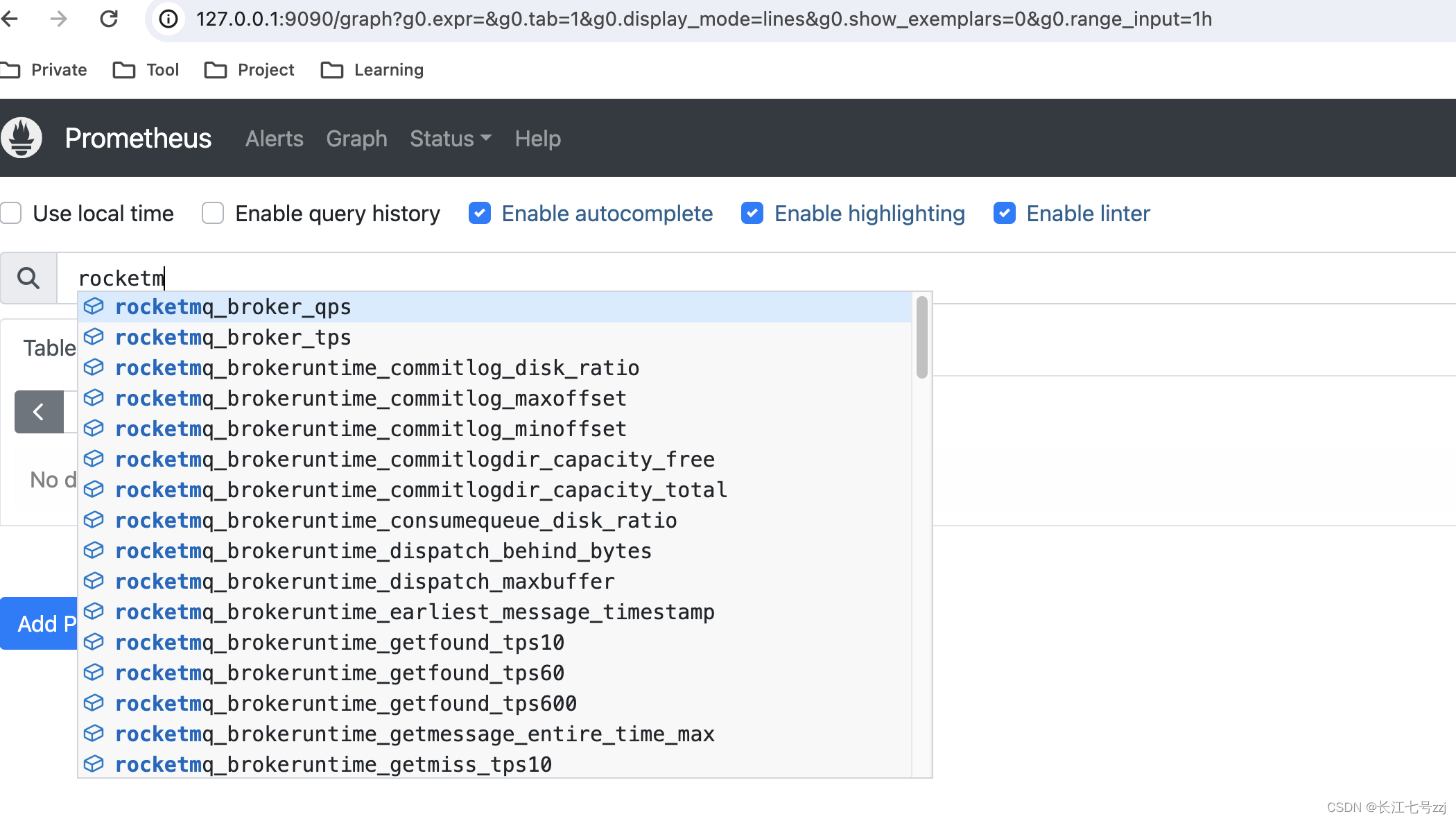Click the browser forward arrow
The image size is (1456, 821).
pos(59,19)
